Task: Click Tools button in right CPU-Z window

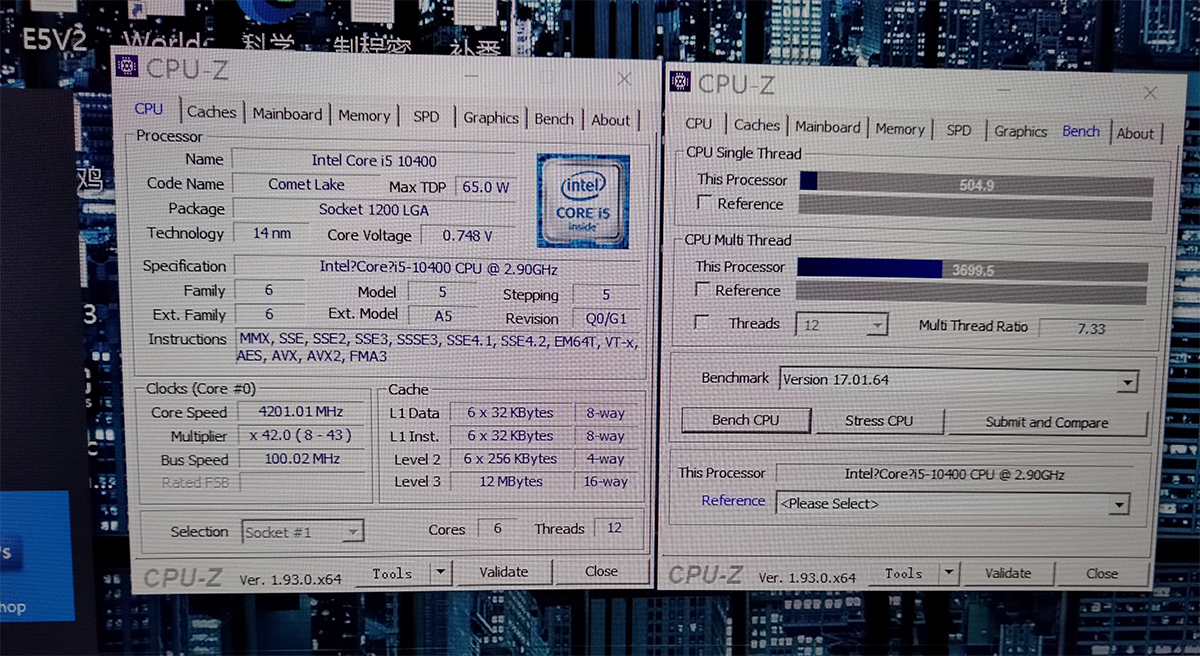Action: coord(903,574)
